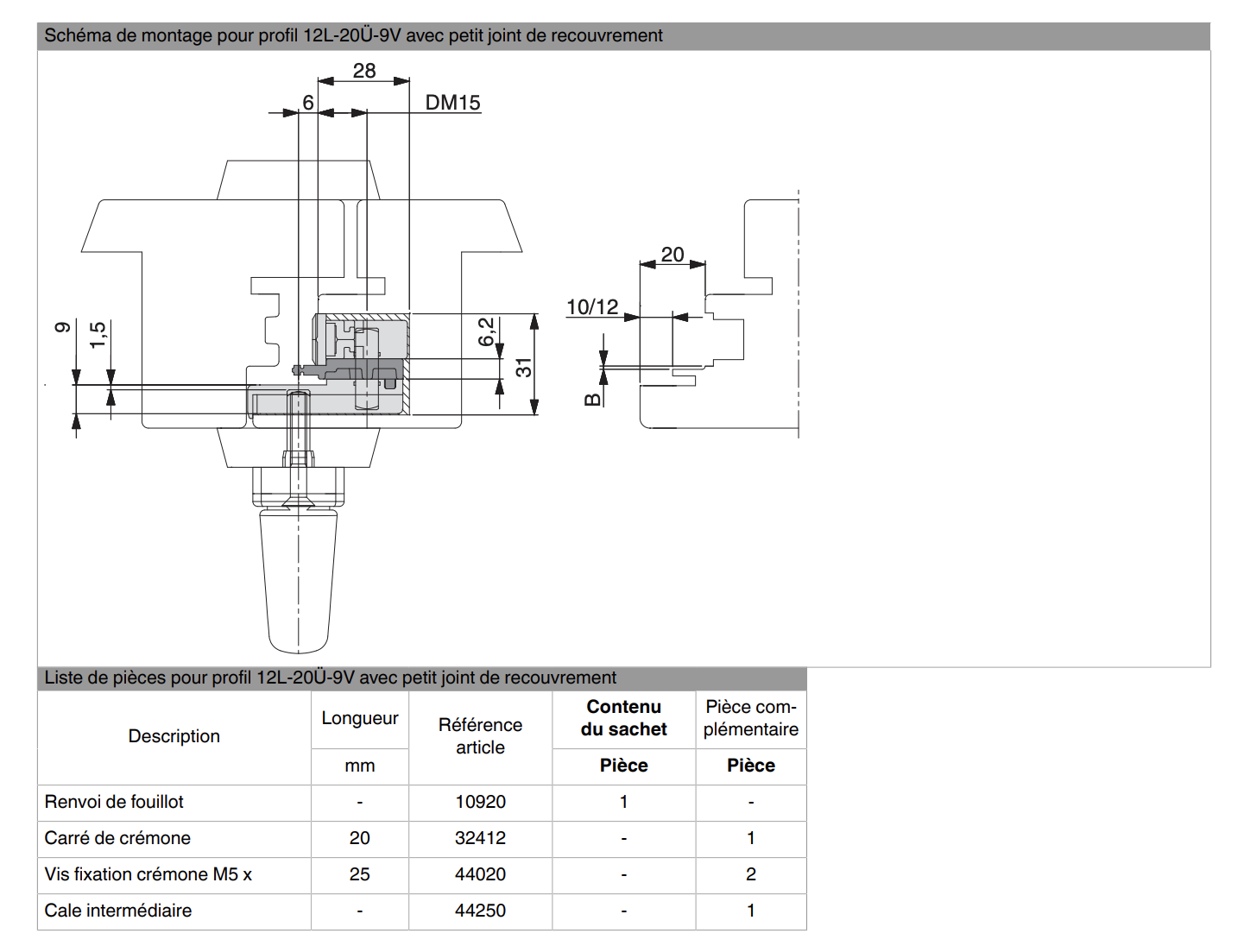Click the 'Carré de crémone' row label
Screen dimensions: 1244x952
coord(117,838)
